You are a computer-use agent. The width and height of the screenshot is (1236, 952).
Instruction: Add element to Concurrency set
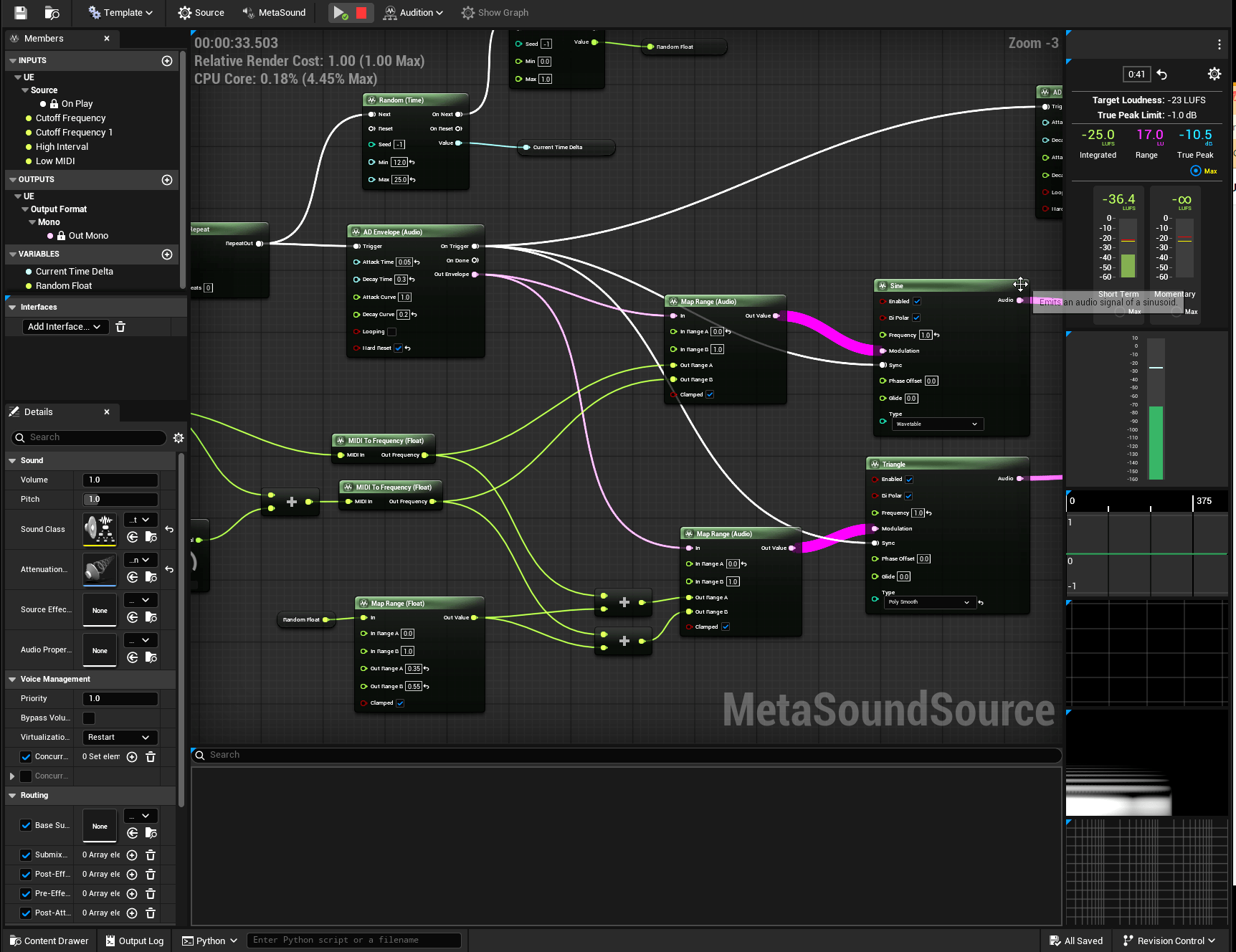point(132,757)
